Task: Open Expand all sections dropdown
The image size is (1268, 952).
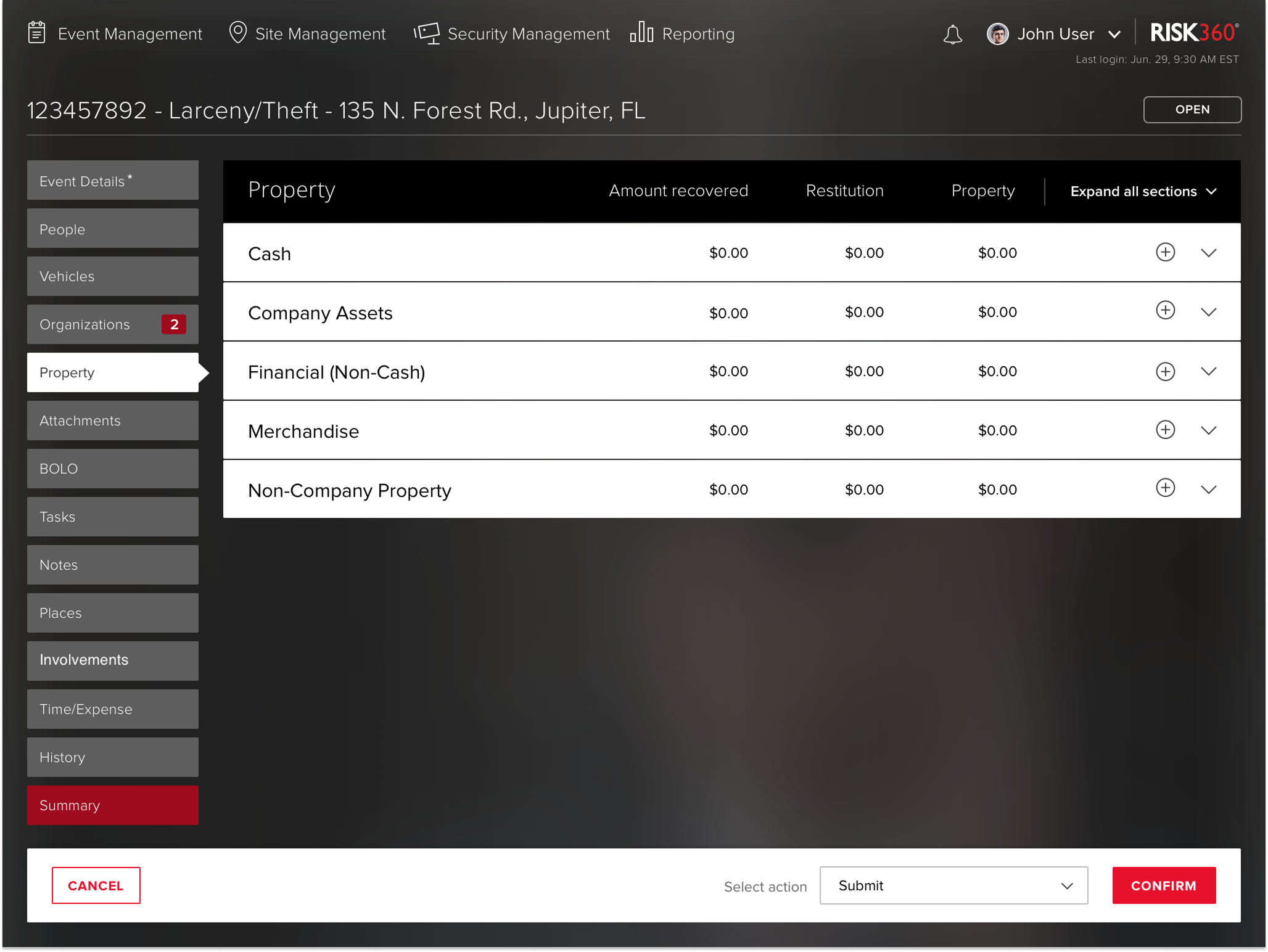Action: pyautogui.click(x=1143, y=191)
